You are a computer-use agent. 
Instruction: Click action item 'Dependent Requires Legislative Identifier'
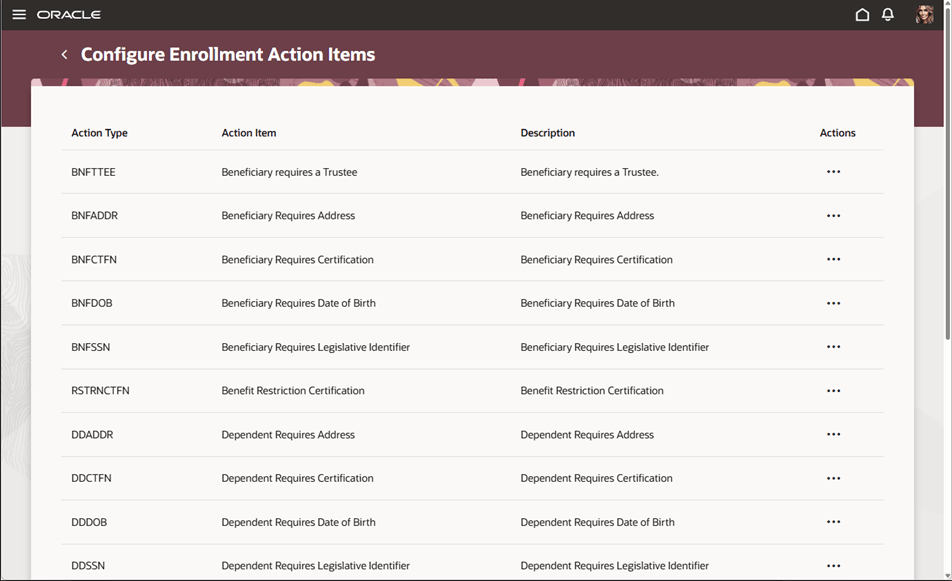[315, 565]
